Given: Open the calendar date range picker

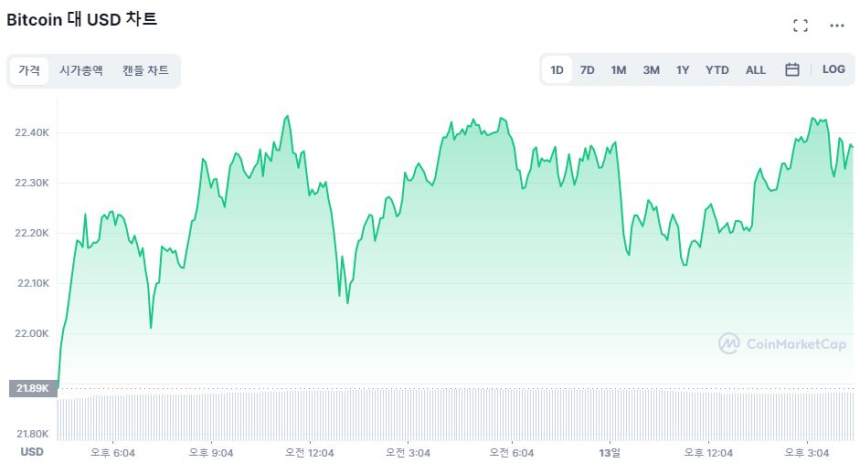Looking at the screenshot, I should click(792, 70).
